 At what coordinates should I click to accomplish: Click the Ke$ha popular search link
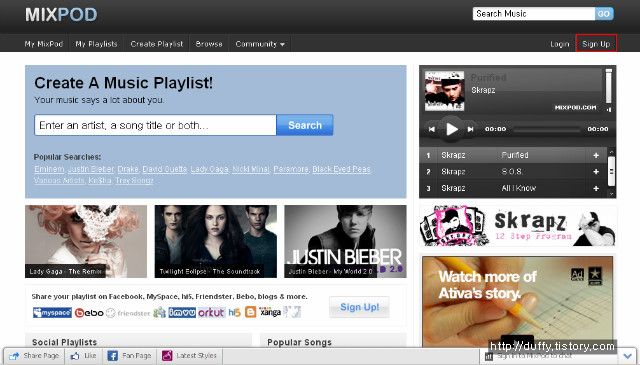click(x=100, y=180)
